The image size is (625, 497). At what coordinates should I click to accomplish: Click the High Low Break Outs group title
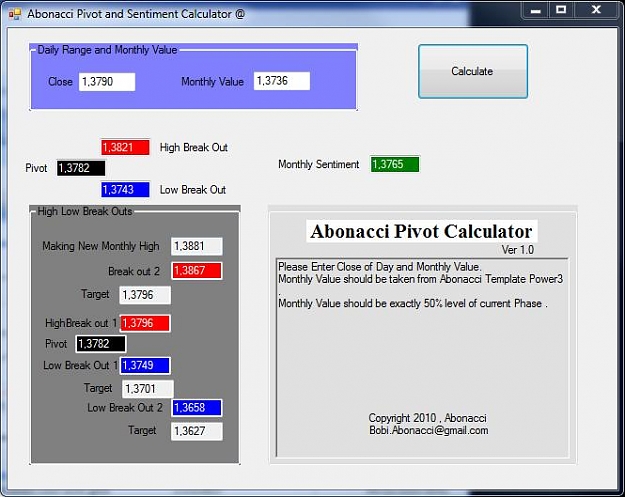85,211
